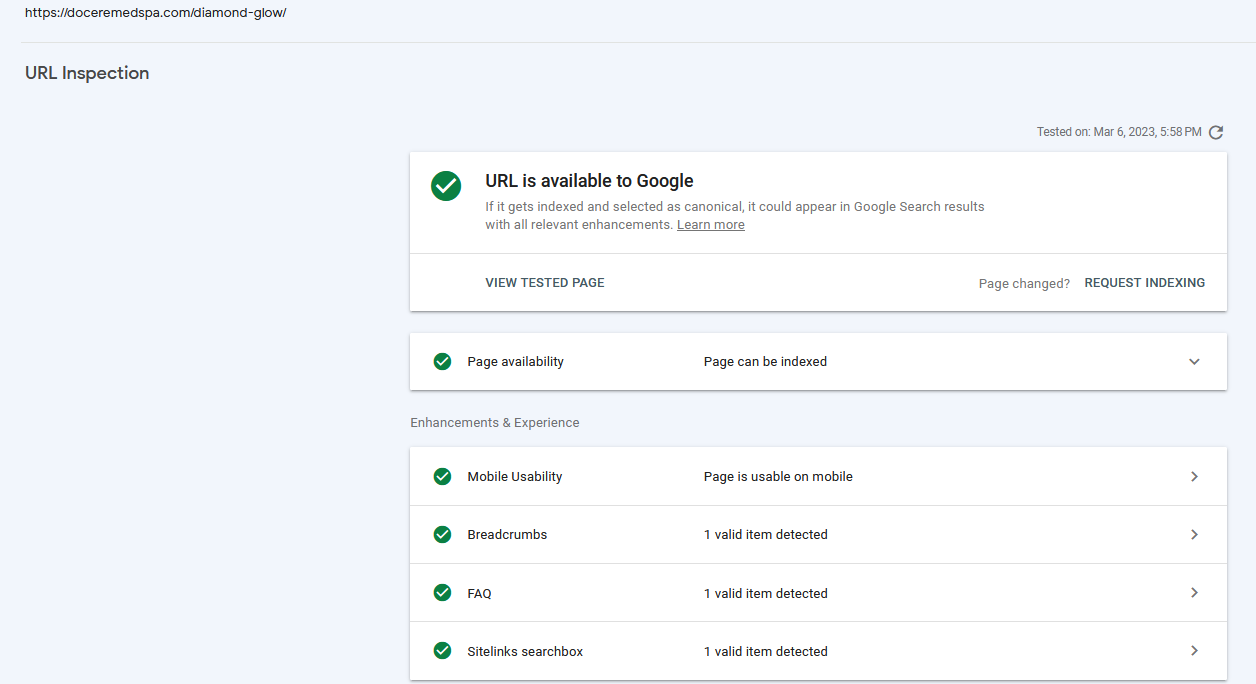The width and height of the screenshot is (1256, 684).
Task: Click the large green URL available checkmark
Action: [446, 186]
